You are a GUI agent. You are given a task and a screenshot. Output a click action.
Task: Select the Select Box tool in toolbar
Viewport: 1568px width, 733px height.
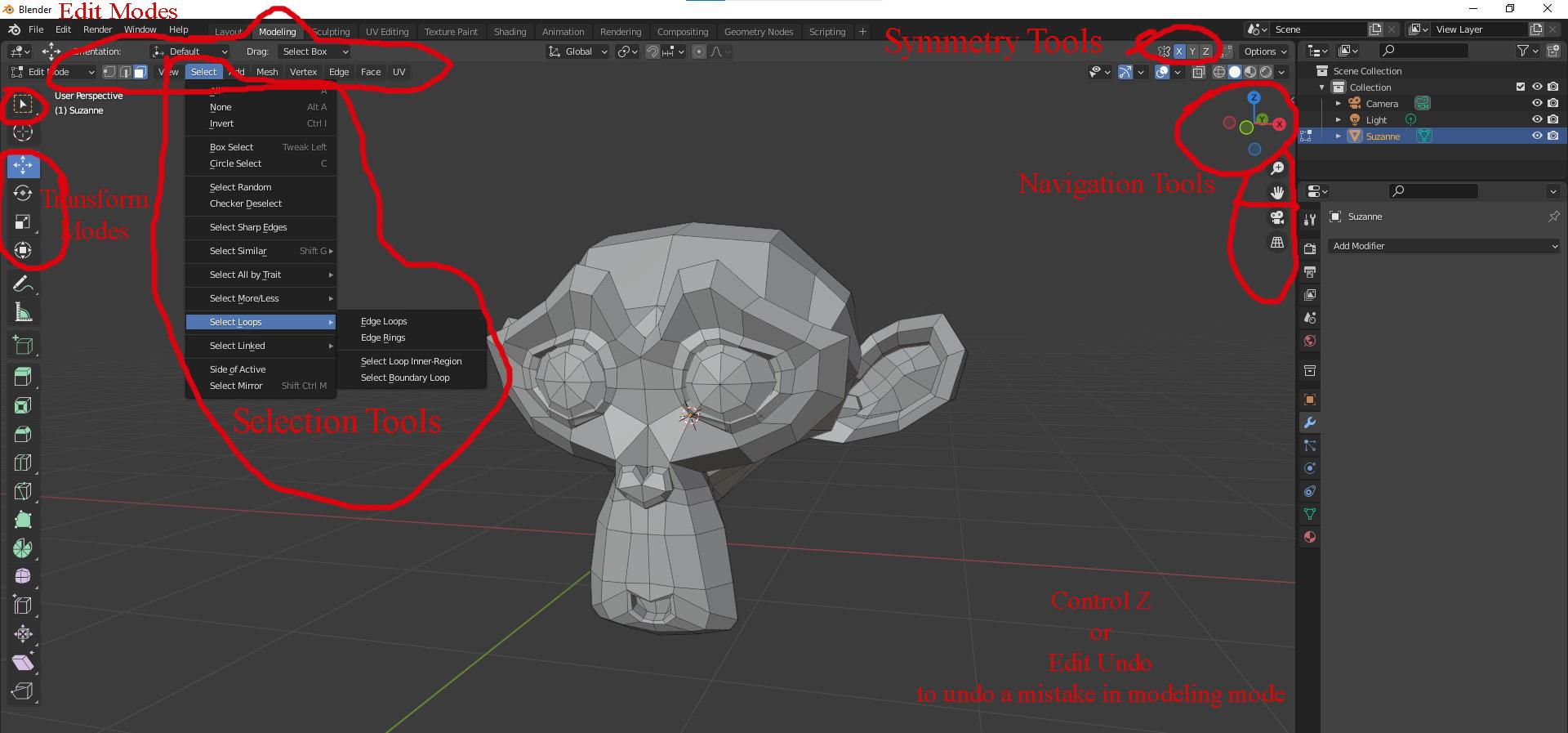23,105
